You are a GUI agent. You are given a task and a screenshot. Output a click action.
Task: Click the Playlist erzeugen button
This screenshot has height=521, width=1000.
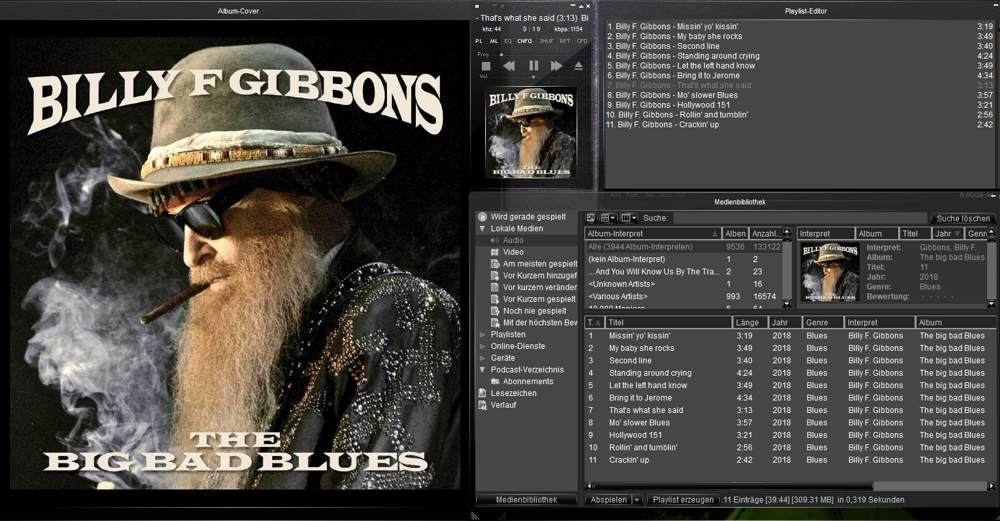tap(683, 499)
